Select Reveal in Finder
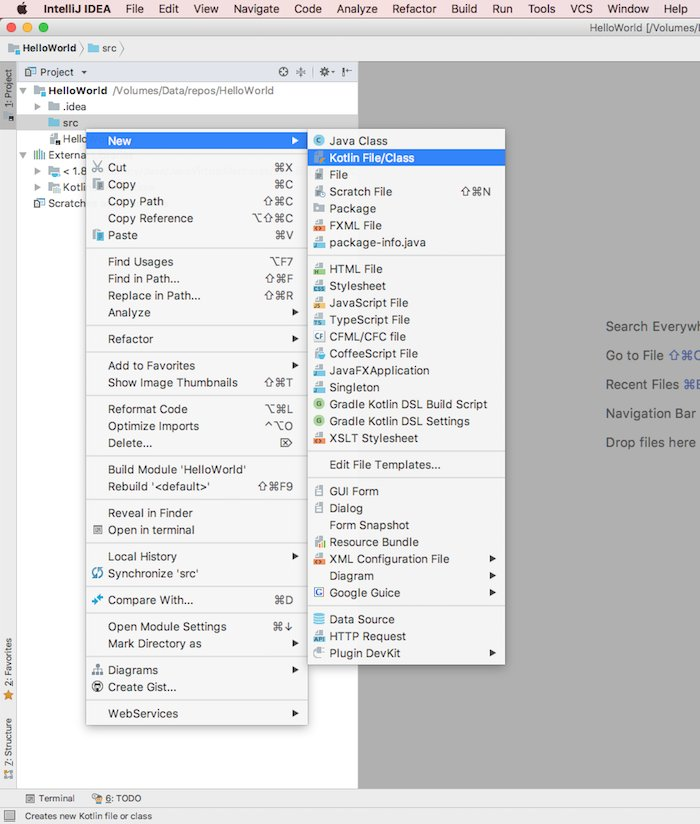The width and height of the screenshot is (700, 824). [197, 512]
